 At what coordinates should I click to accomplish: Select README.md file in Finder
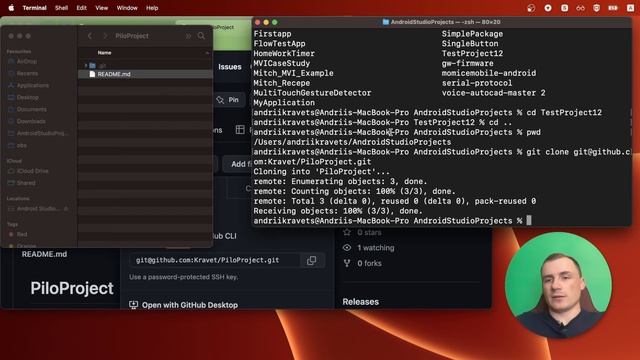(145, 74)
